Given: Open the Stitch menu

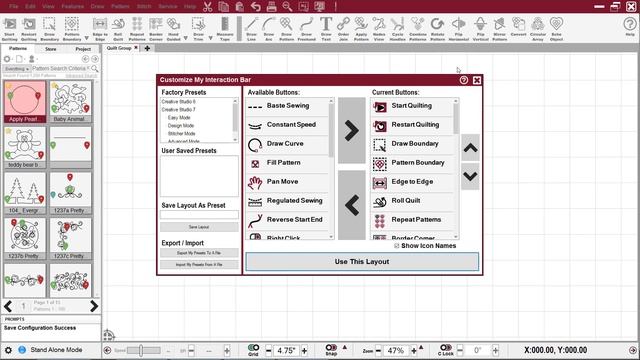Looking at the screenshot, I should click(144, 7).
